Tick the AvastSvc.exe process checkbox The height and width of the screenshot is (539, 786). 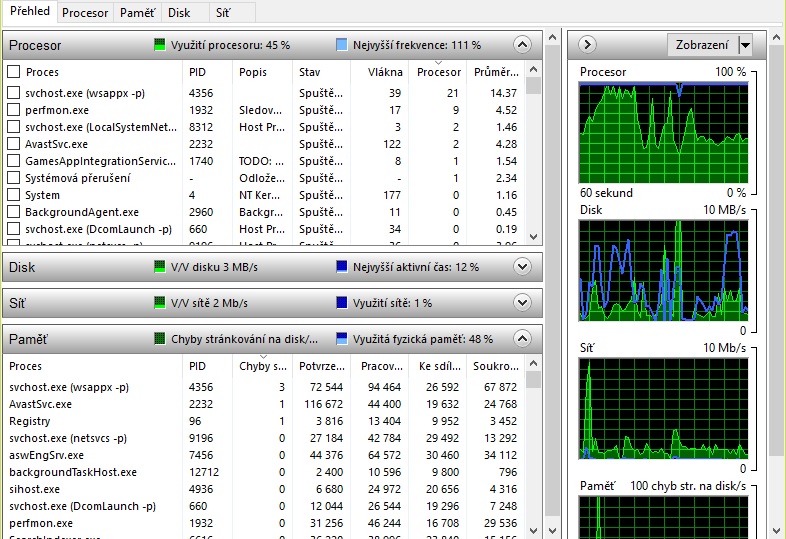14,144
